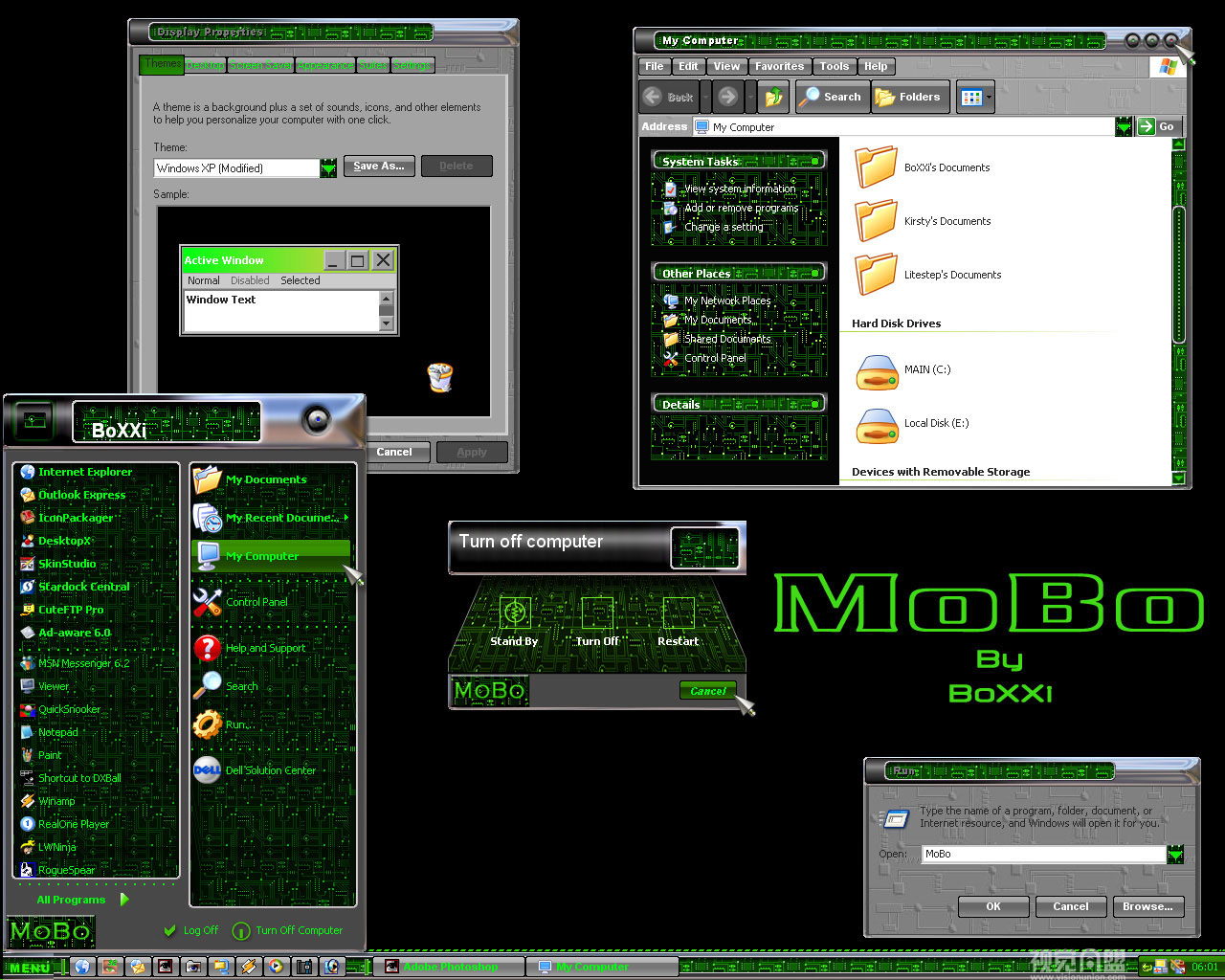Click the Turn Off power icon
This screenshot has width=1225, height=980.
click(597, 612)
